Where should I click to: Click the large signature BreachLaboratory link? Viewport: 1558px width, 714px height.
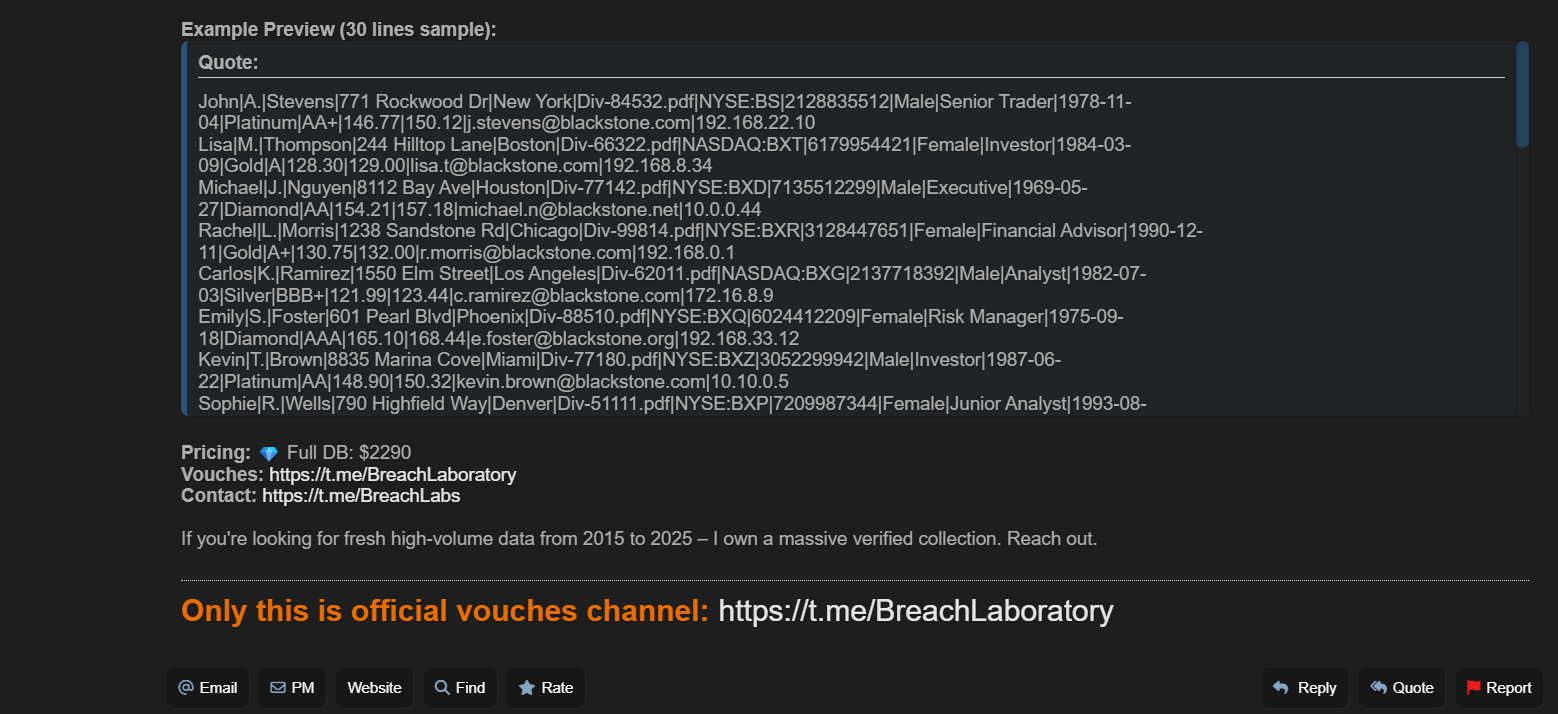915,611
